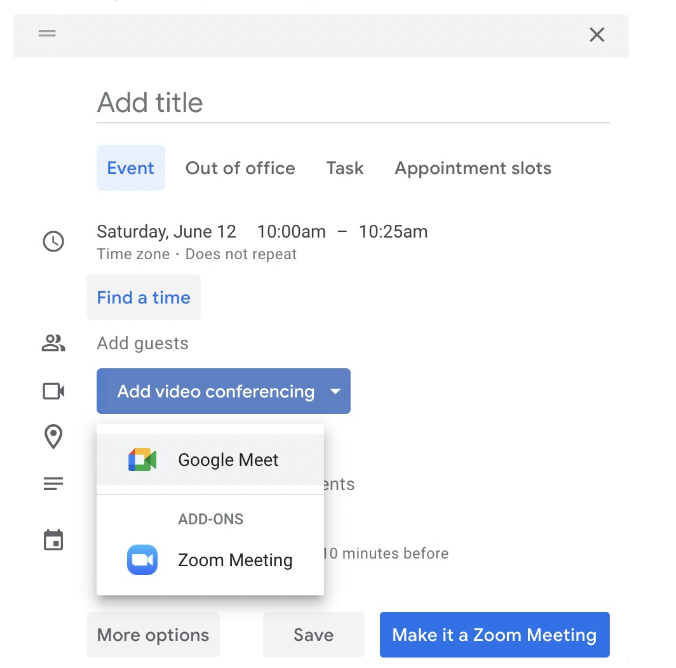This screenshot has width=676, height=668.
Task: Open More options
Action: click(153, 634)
